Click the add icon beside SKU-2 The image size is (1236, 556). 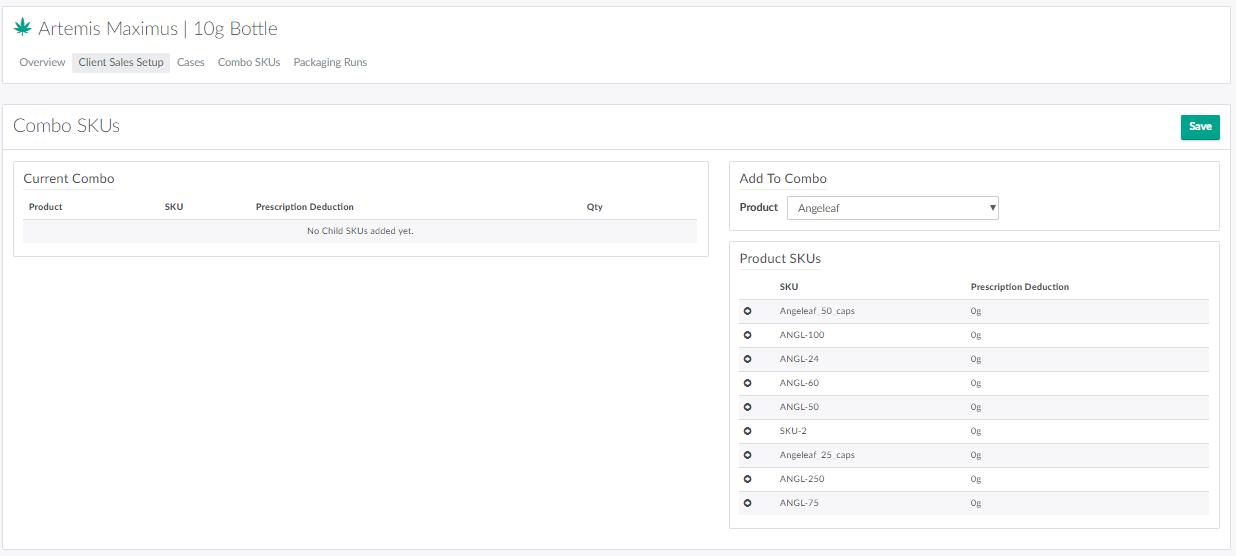[x=747, y=431]
